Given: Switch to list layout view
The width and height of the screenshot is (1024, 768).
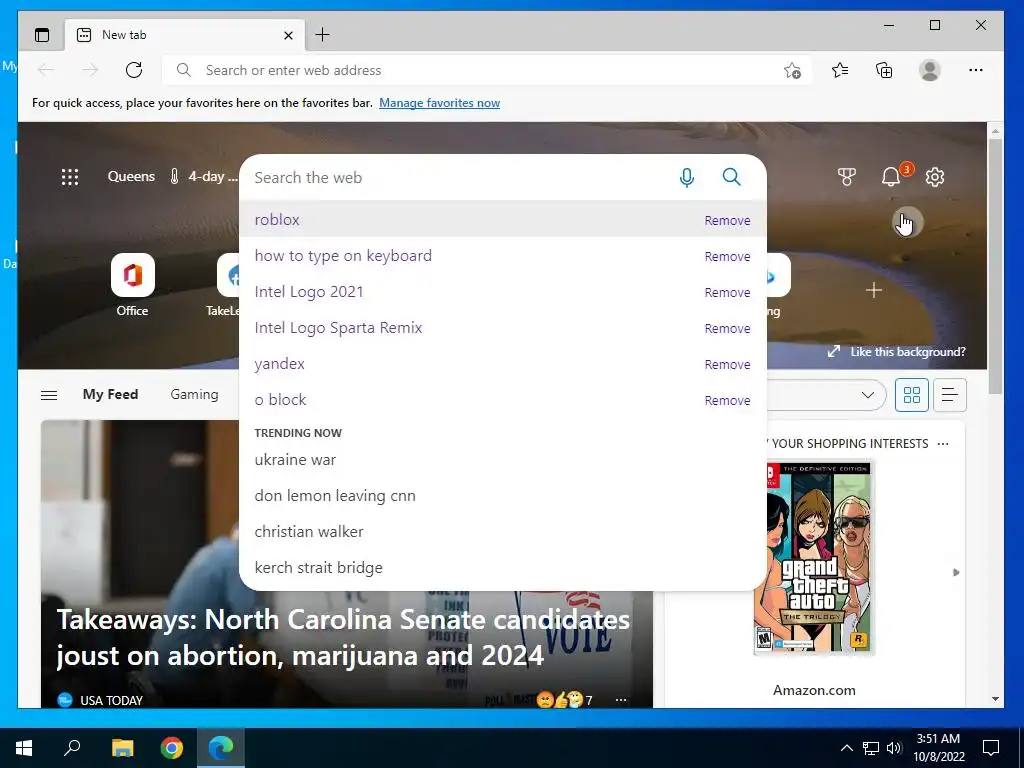Looking at the screenshot, I should pos(950,395).
